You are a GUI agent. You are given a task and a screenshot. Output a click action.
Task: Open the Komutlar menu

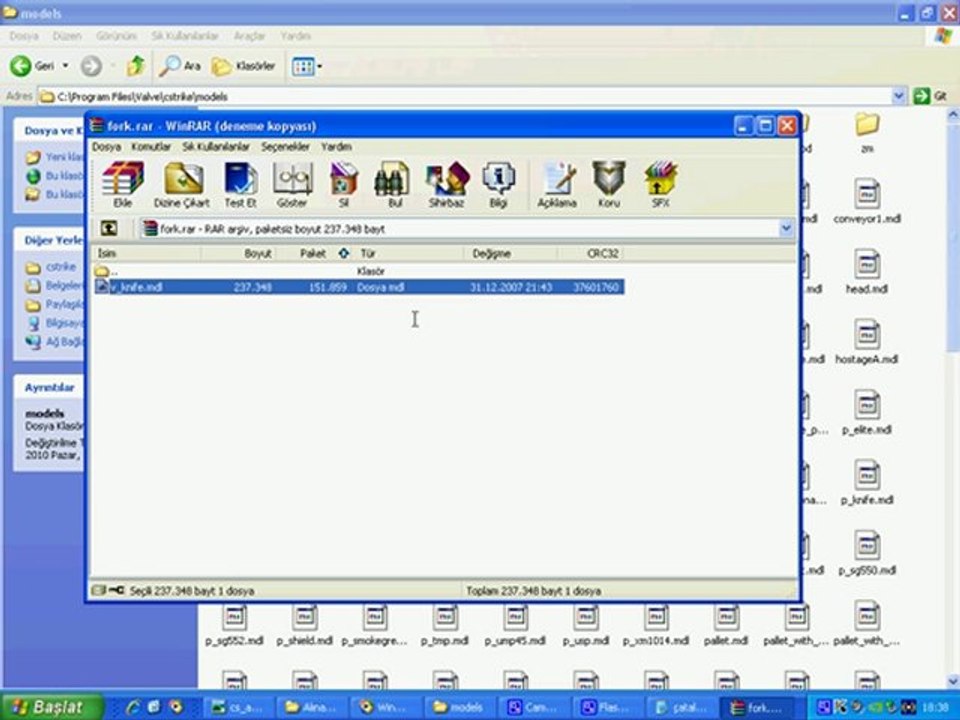coord(151,146)
